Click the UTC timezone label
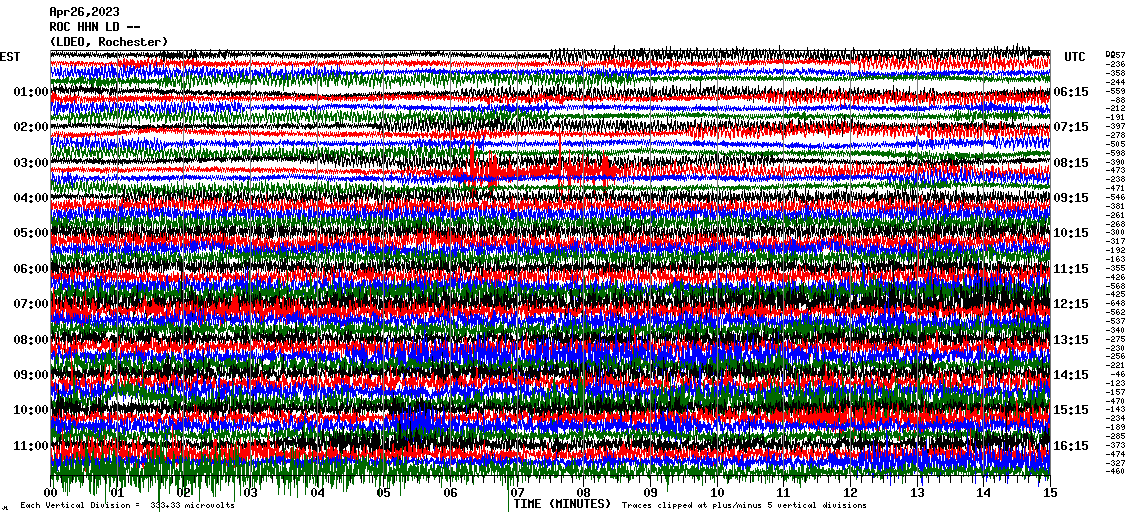The image size is (1130, 519). 1075,57
